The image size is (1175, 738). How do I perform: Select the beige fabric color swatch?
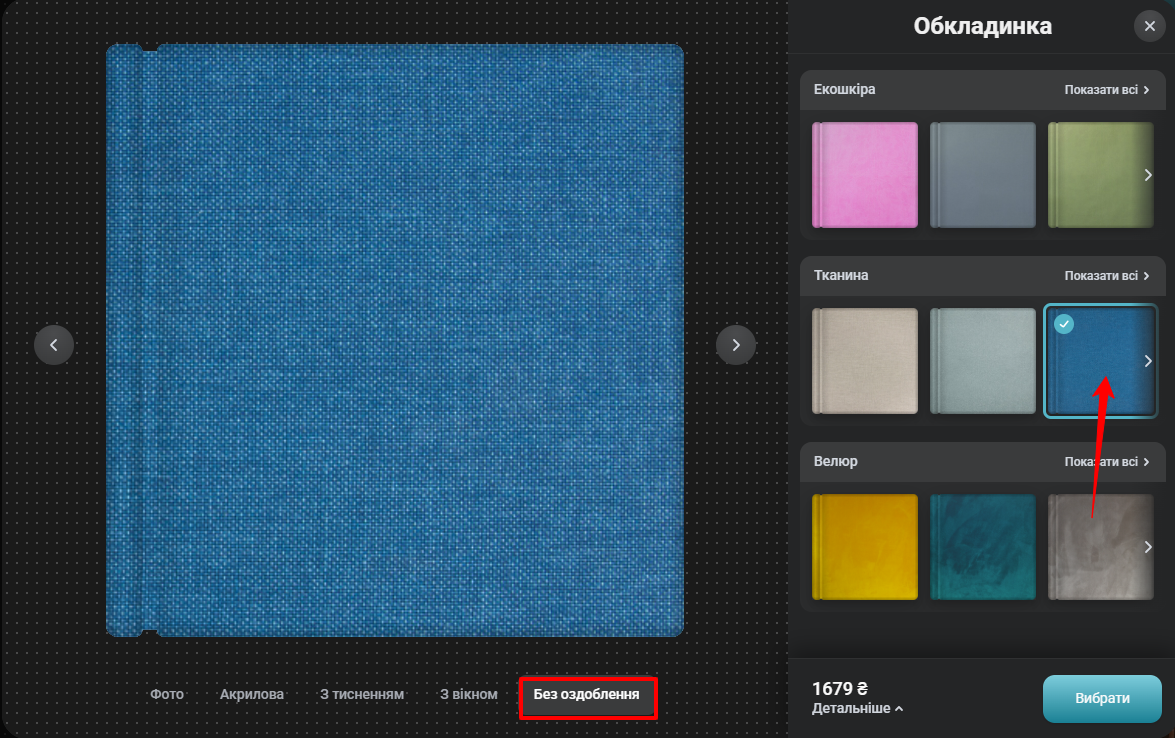point(864,361)
